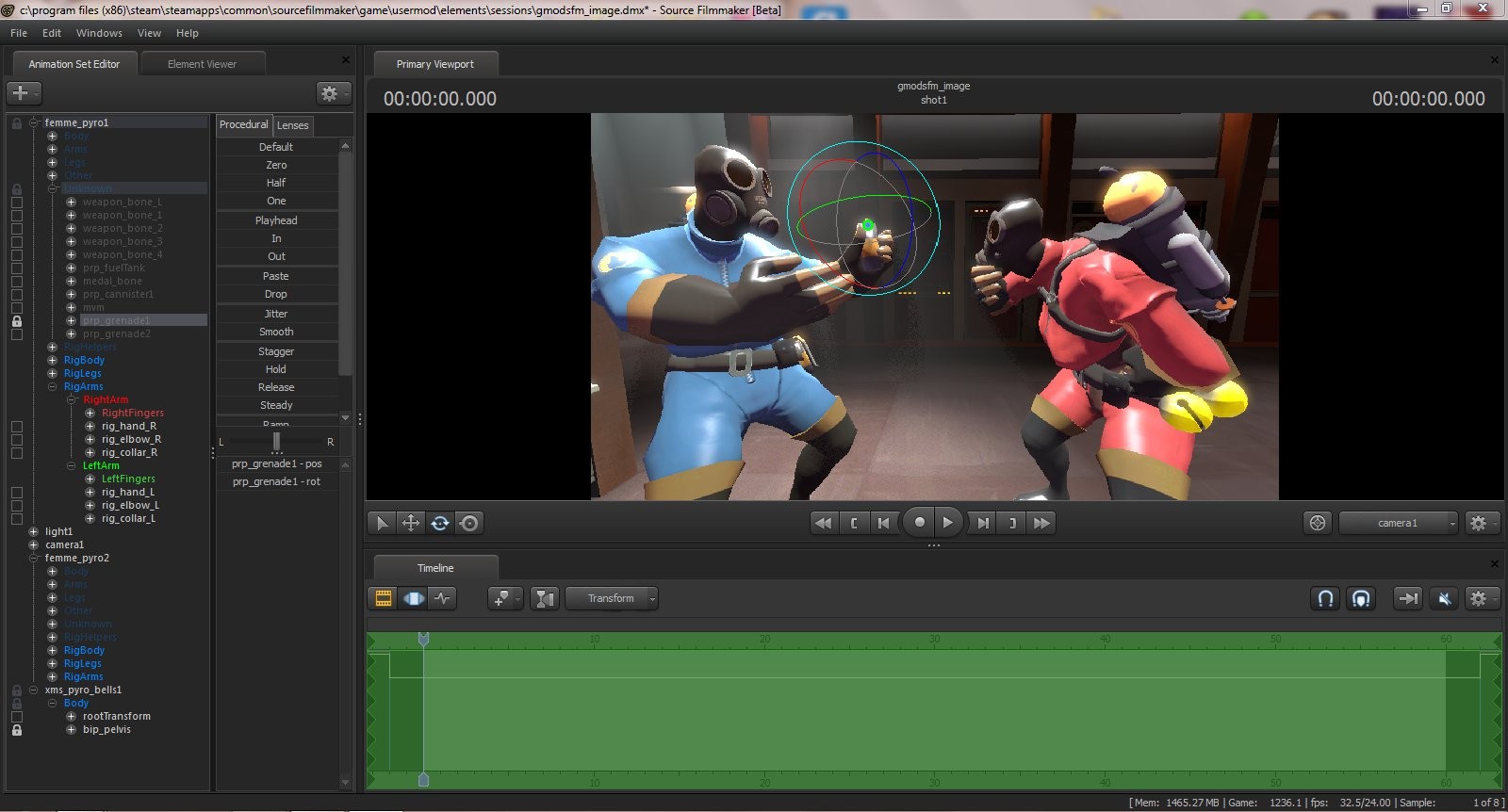Open the View menu

(x=149, y=33)
